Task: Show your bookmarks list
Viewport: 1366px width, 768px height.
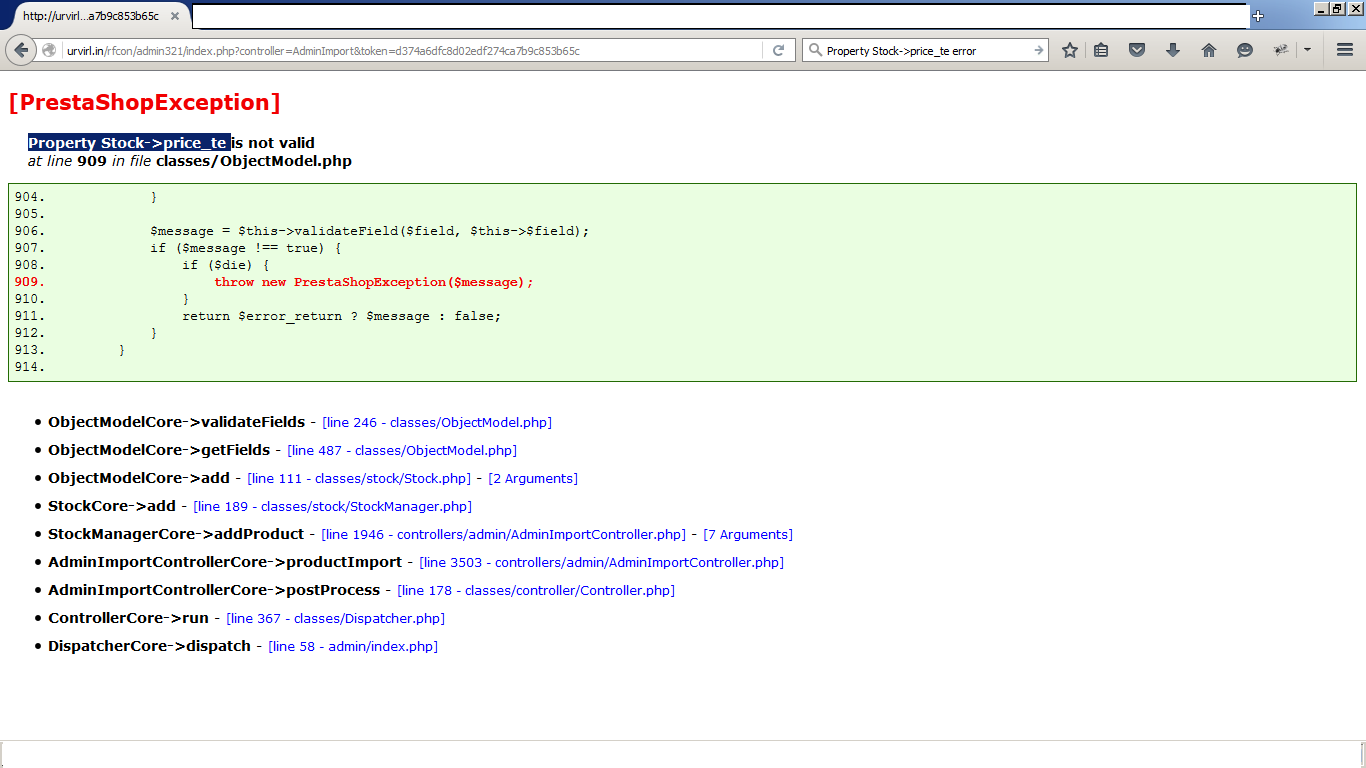Action: tap(1101, 50)
